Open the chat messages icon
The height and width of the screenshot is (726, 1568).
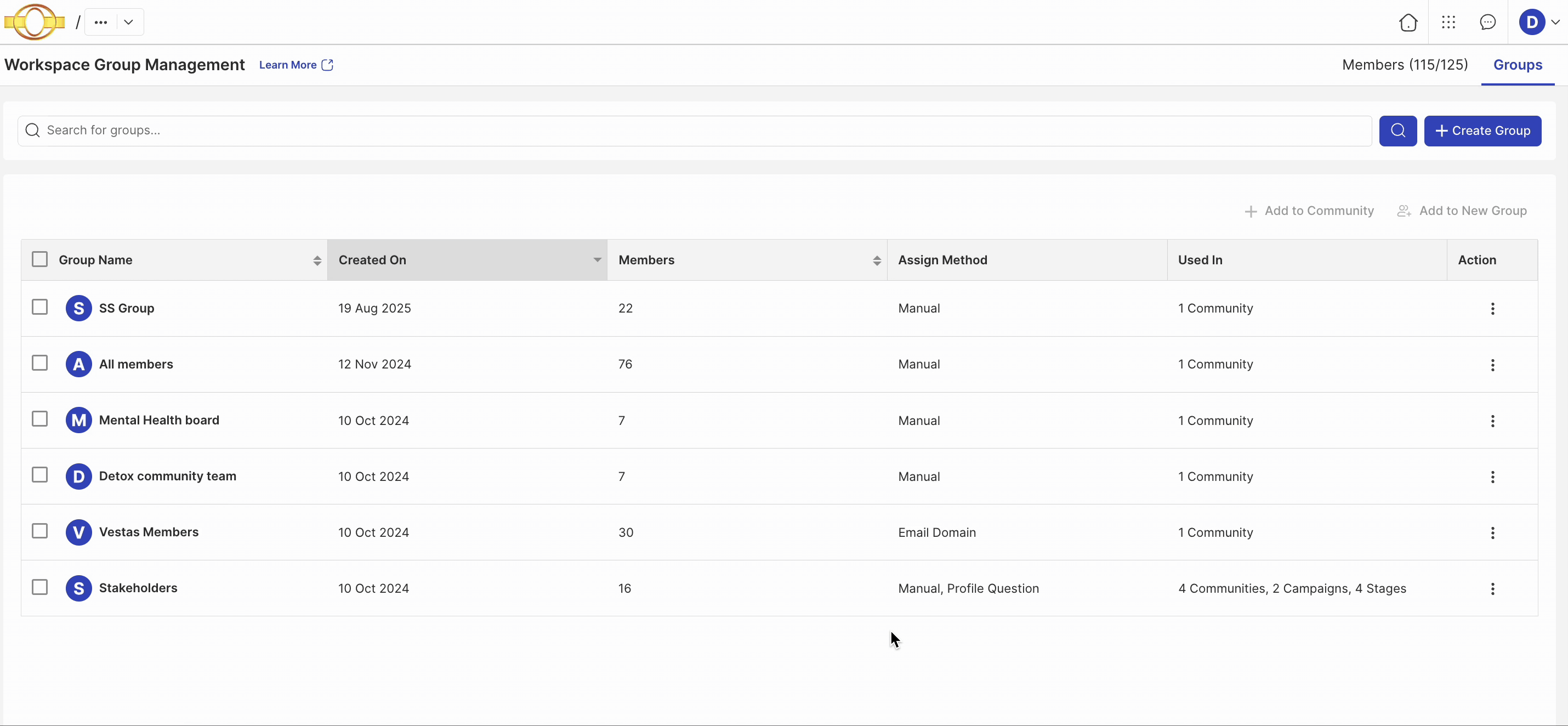click(1487, 22)
